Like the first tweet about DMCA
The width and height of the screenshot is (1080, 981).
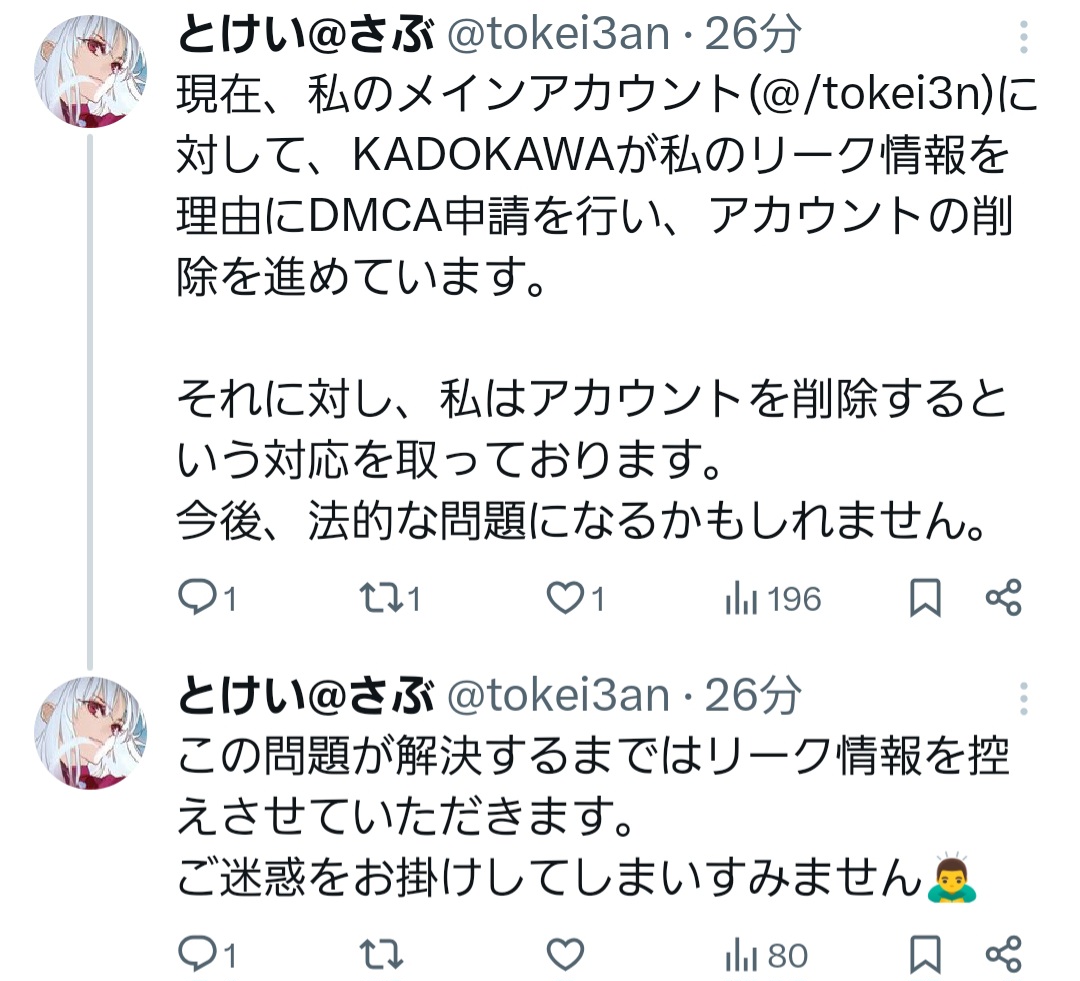click(x=567, y=598)
